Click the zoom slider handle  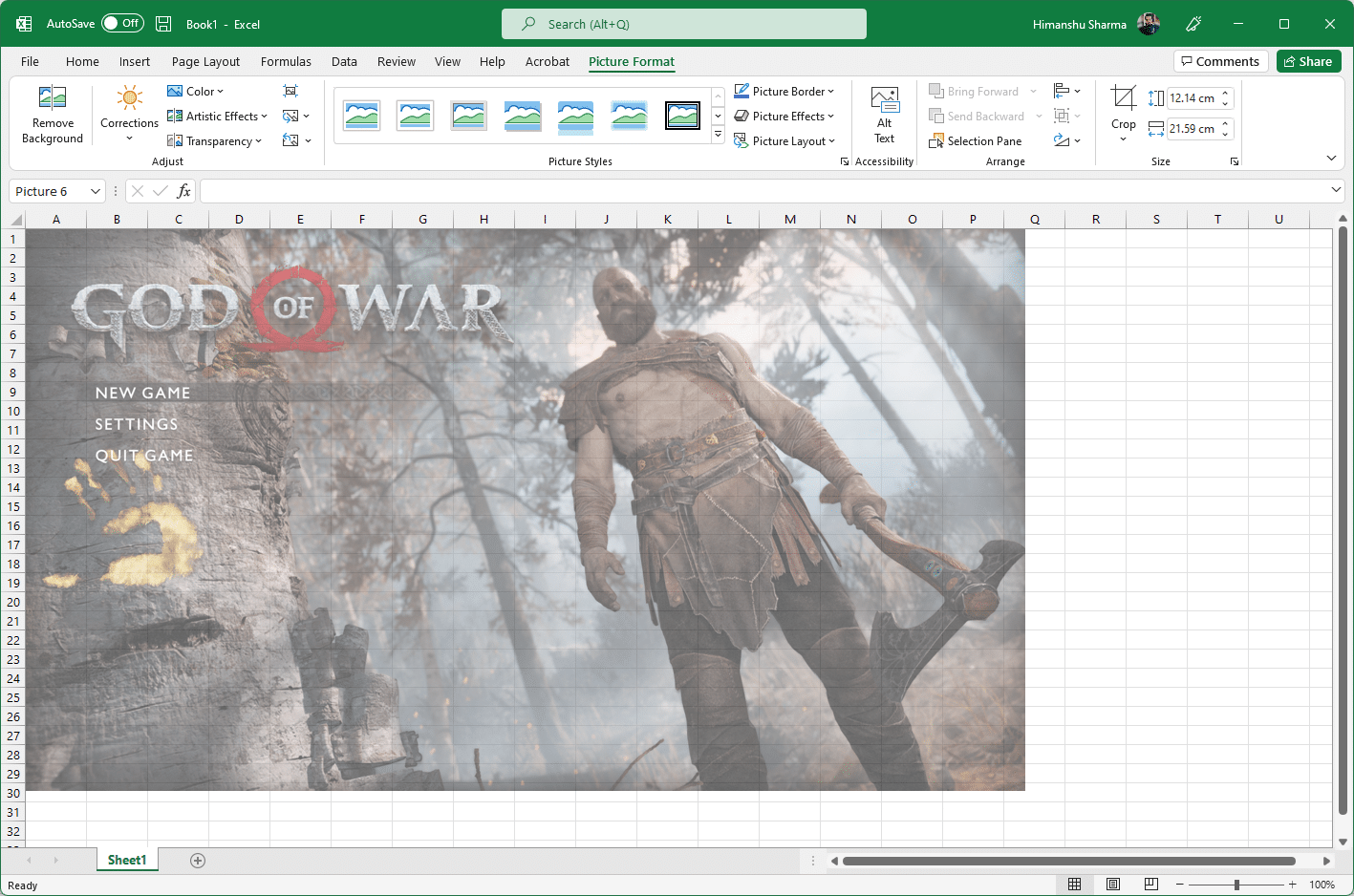(1236, 885)
